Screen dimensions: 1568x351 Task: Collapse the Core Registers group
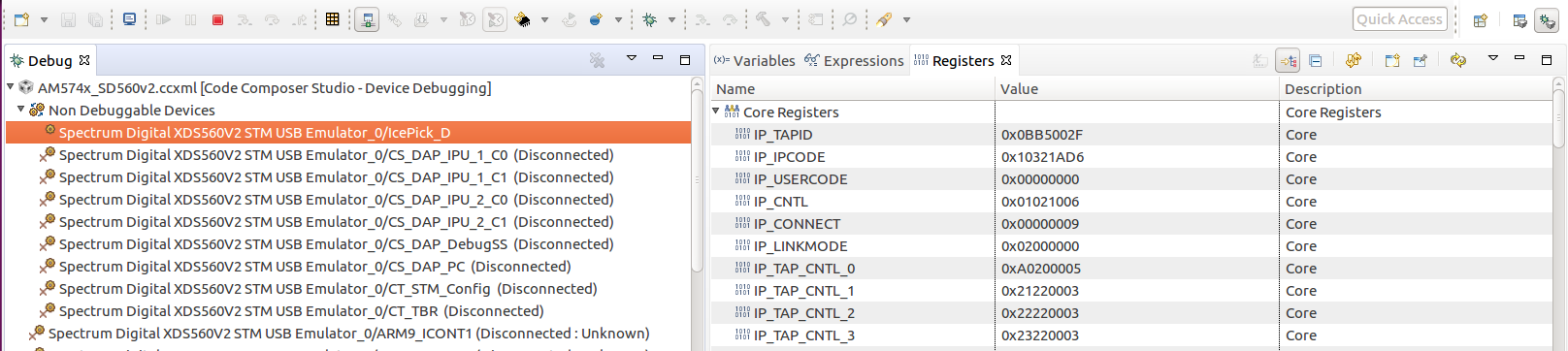coord(716,112)
